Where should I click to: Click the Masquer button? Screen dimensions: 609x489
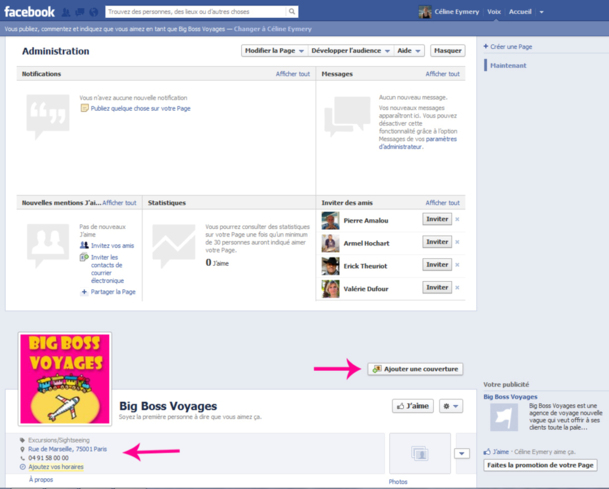pos(447,51)
